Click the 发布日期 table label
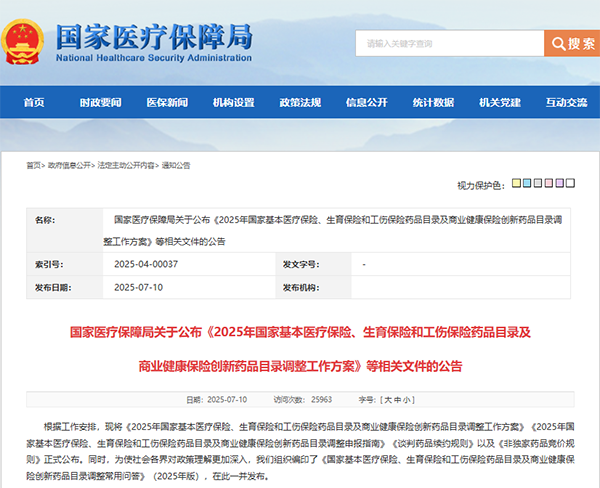Screen dimensions: 600x488 point(53,288)
